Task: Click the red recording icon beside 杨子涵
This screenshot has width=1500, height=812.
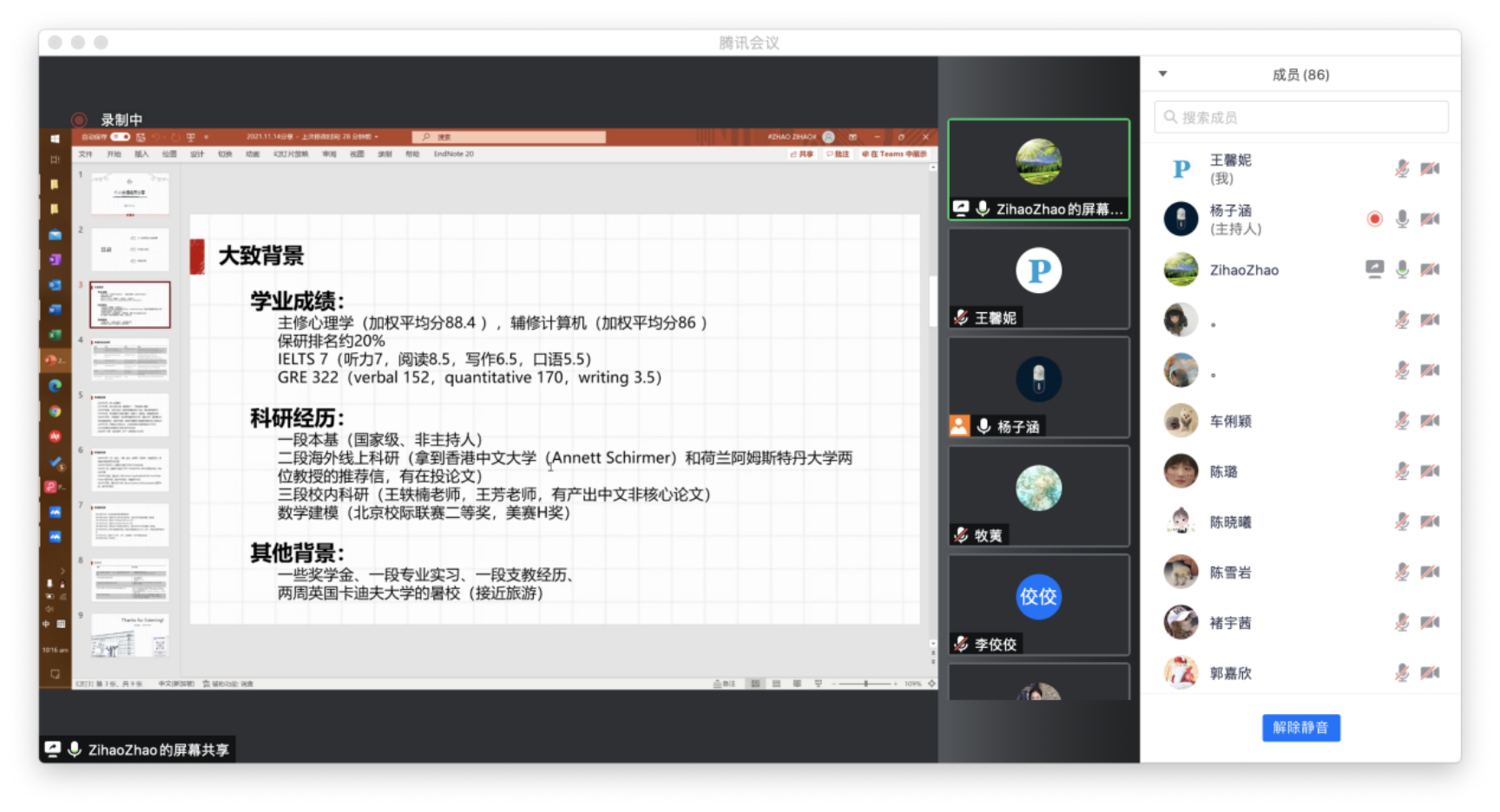Action: coord(1374,219)
